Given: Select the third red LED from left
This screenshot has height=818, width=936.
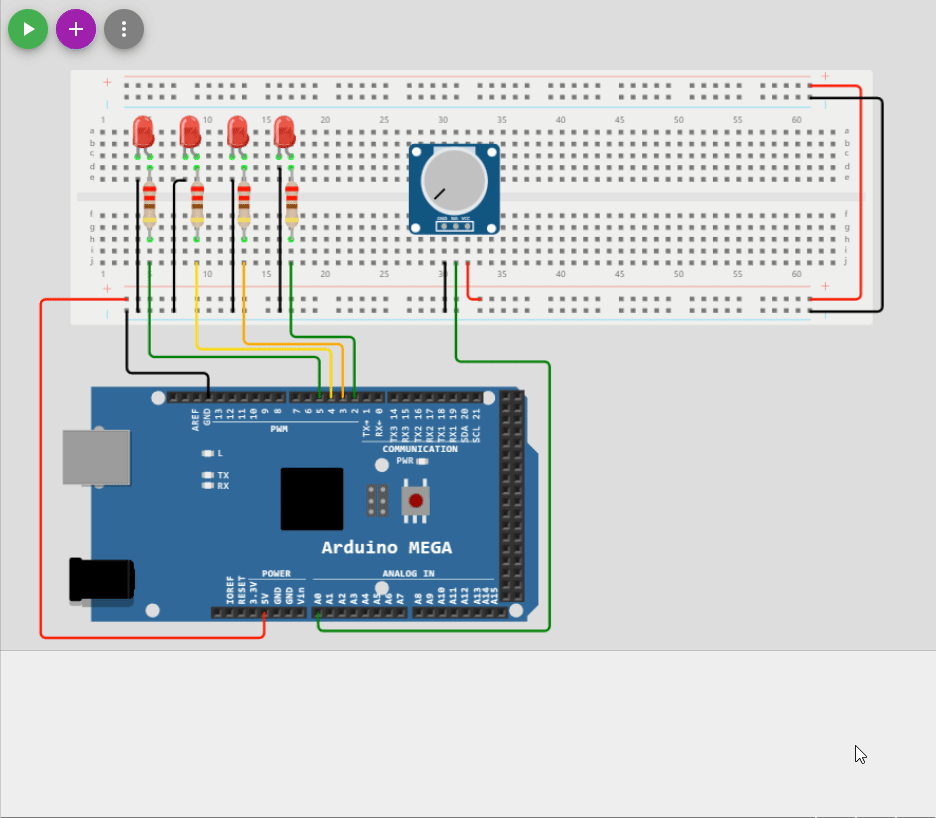Looking at the screenshot, I should (x=237, y=133).
